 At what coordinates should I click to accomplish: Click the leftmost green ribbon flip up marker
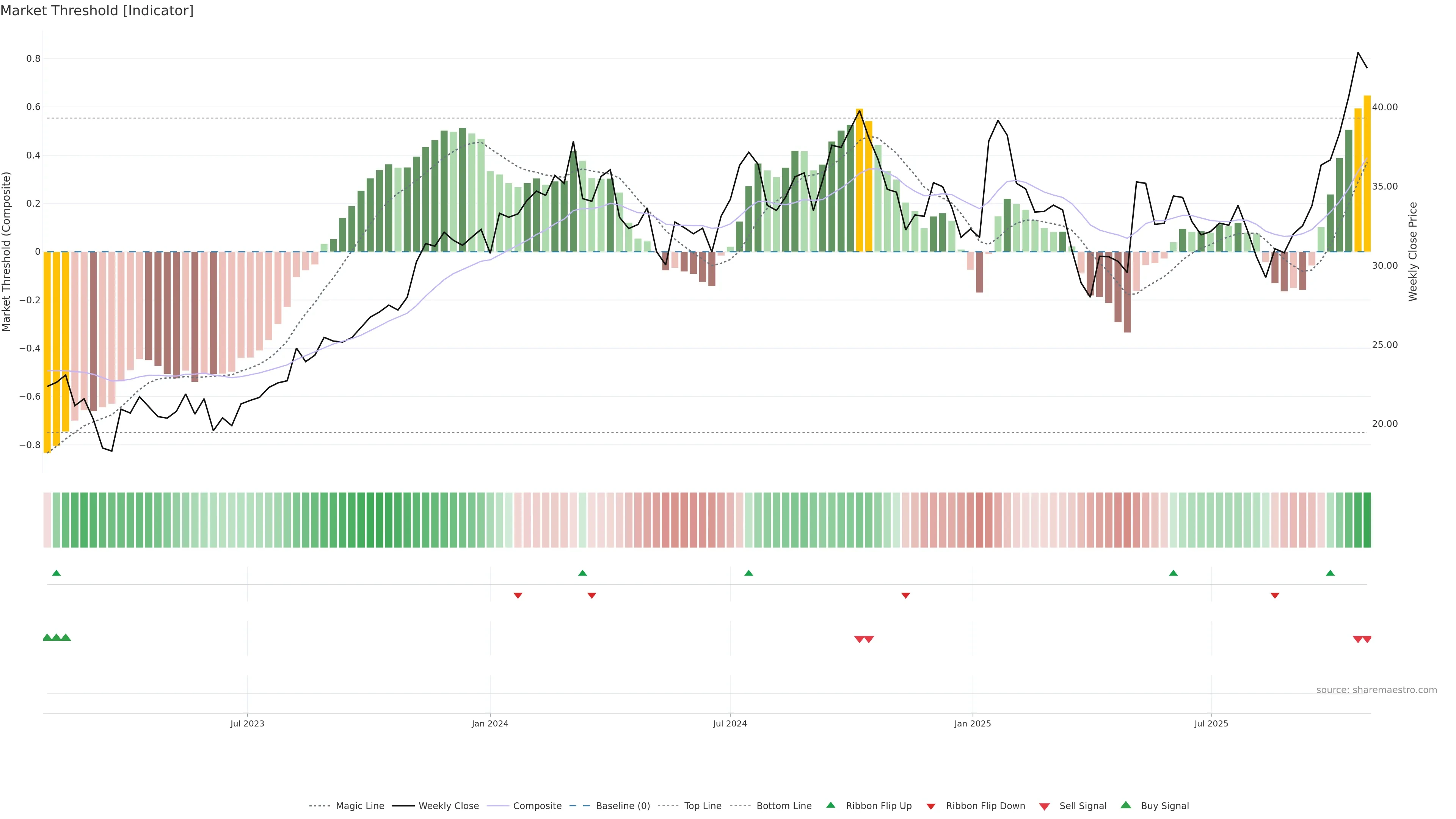[56, 573]
